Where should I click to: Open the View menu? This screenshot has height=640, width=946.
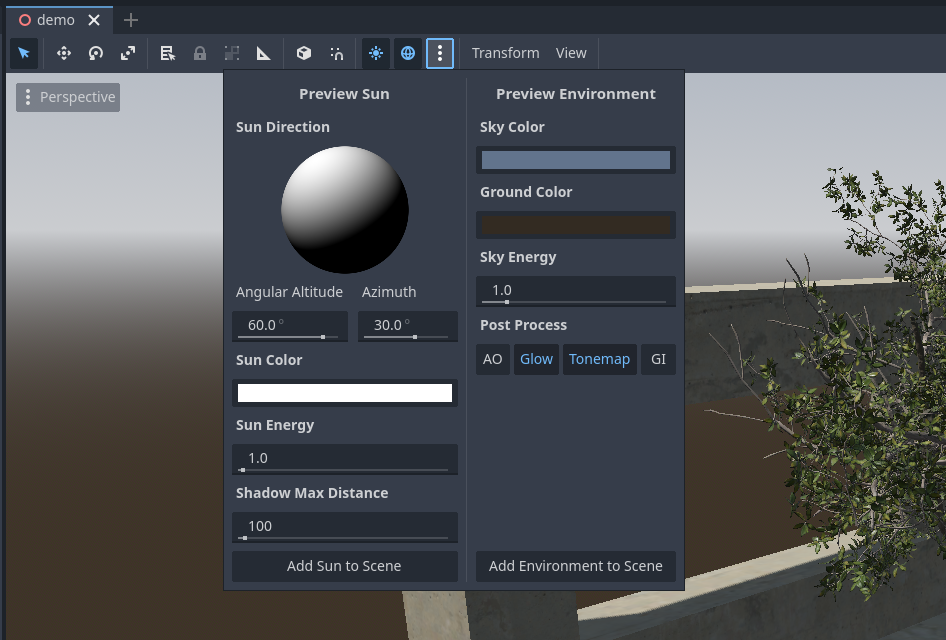571,53
